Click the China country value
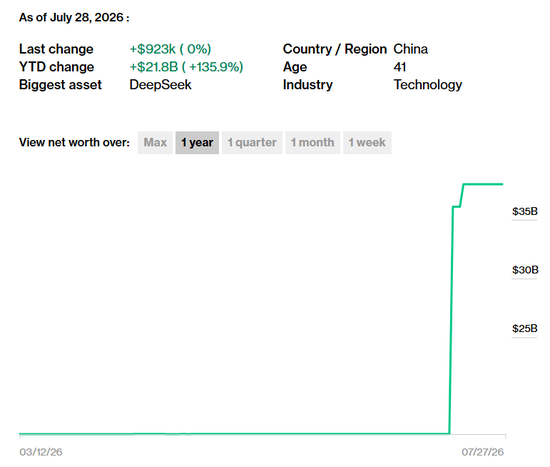The image size is (550, 467). [410, 49]
